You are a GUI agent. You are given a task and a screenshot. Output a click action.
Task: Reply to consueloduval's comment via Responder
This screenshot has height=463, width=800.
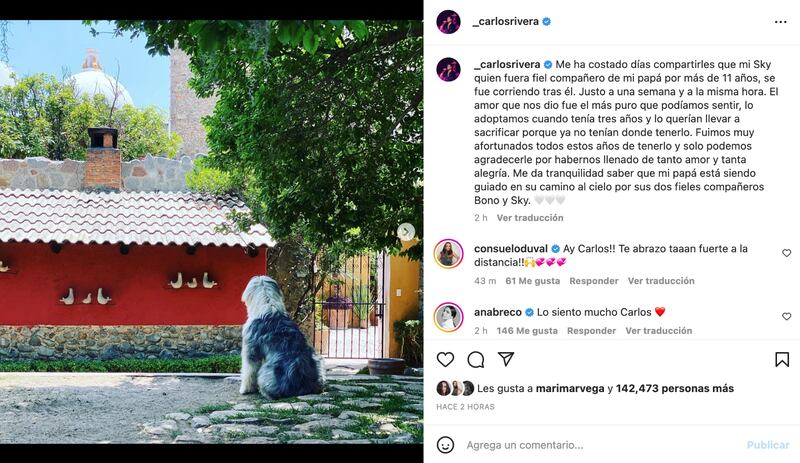[594, 281]
